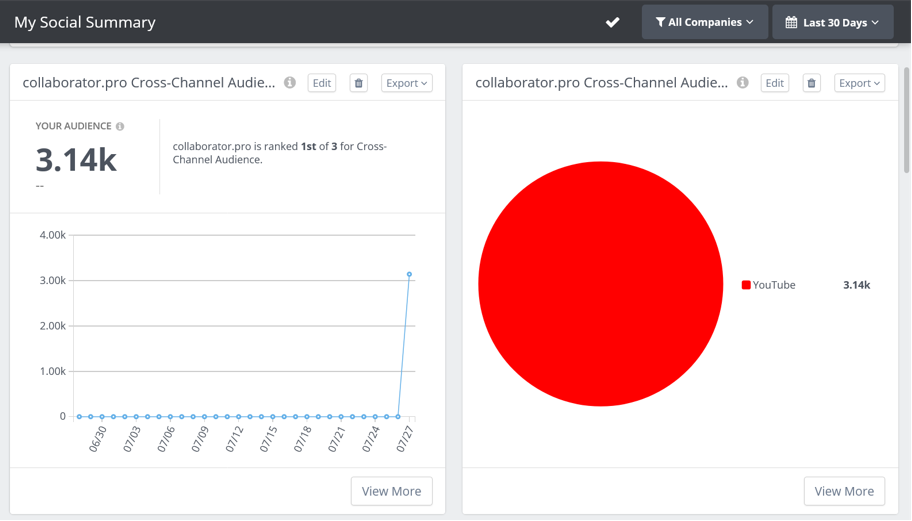The image size is (912, 521).
Task: Click the info icon beside the left widget title
Action: pos(290,83)
